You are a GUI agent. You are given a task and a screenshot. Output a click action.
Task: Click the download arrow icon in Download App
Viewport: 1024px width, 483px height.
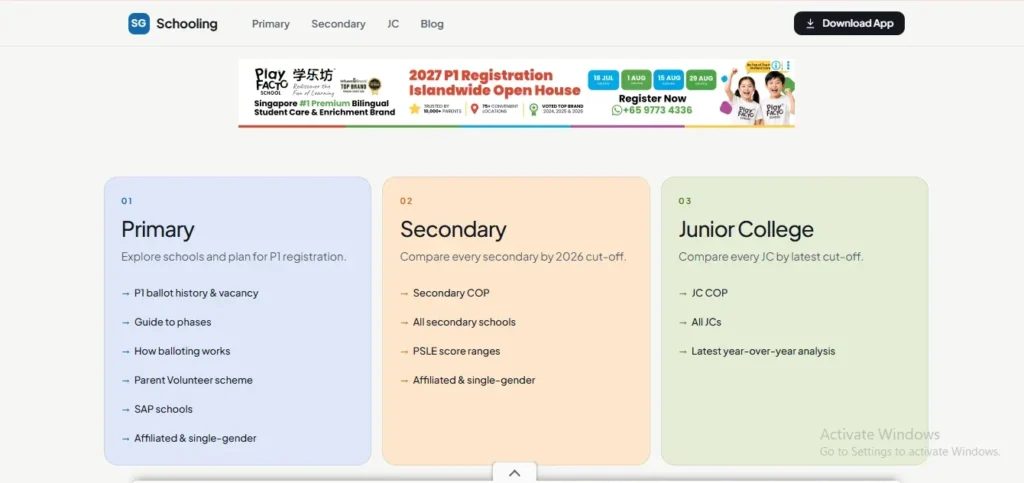(810, 23)
